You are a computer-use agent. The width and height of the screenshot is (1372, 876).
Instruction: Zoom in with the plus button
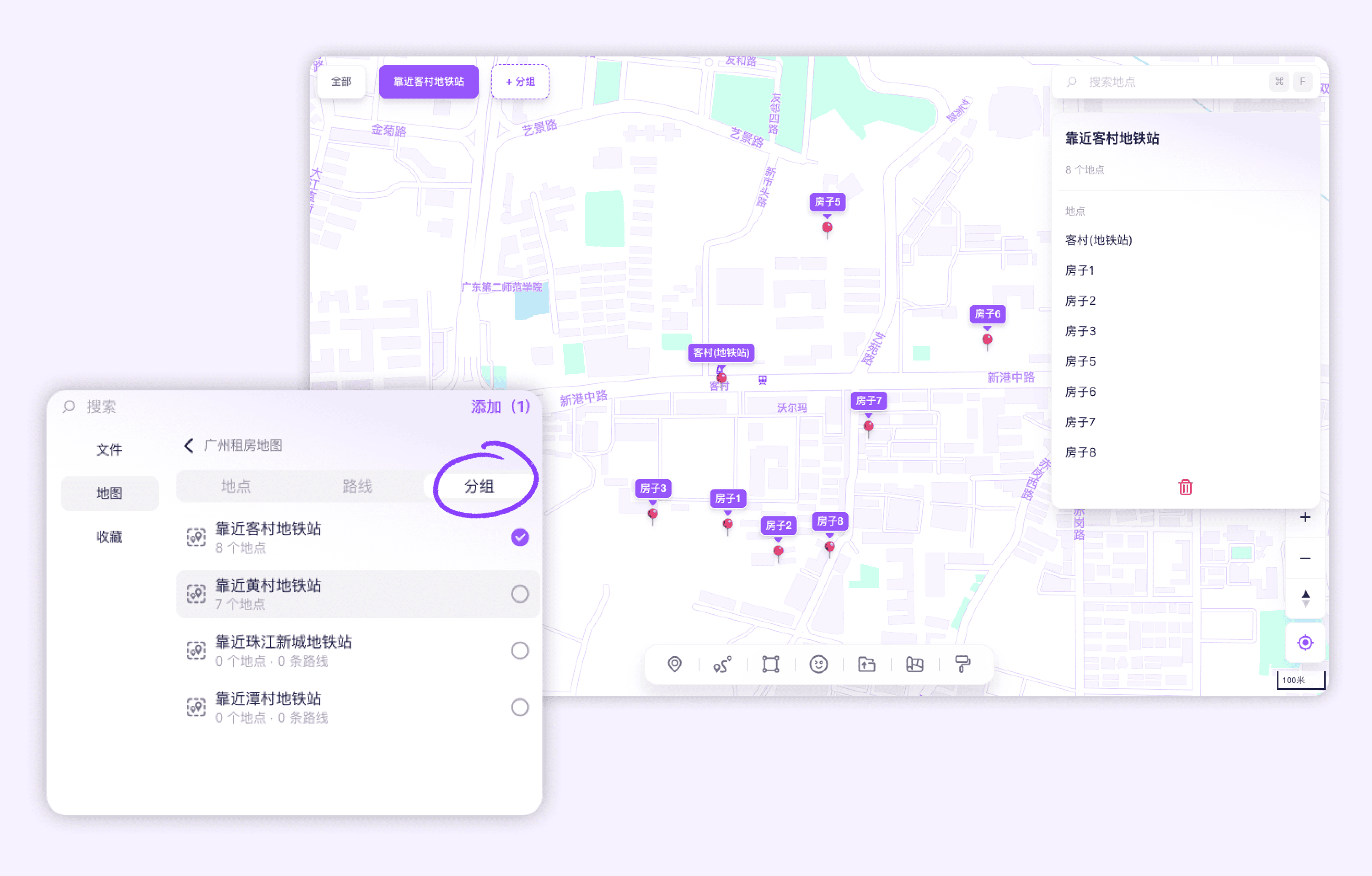tap(1305, 517)
